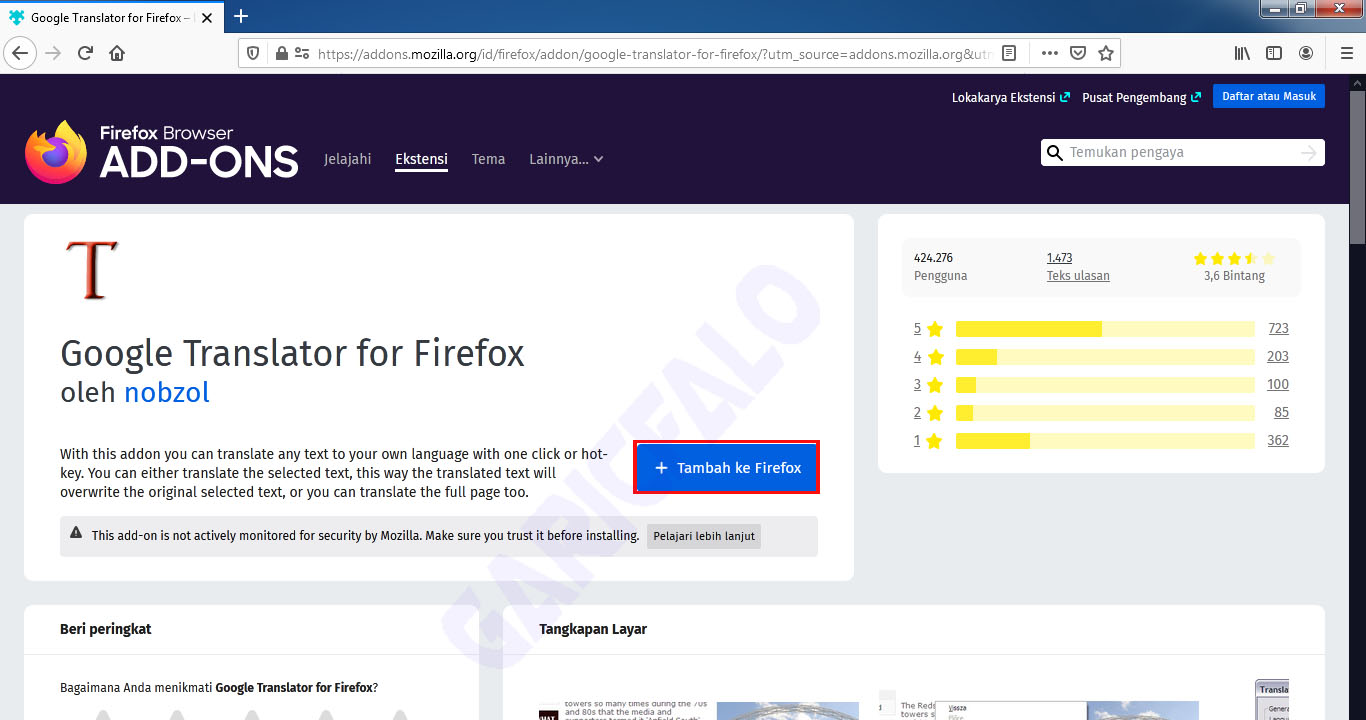Reload the current page
The image size is (1366, 720).
coord(85,53)
